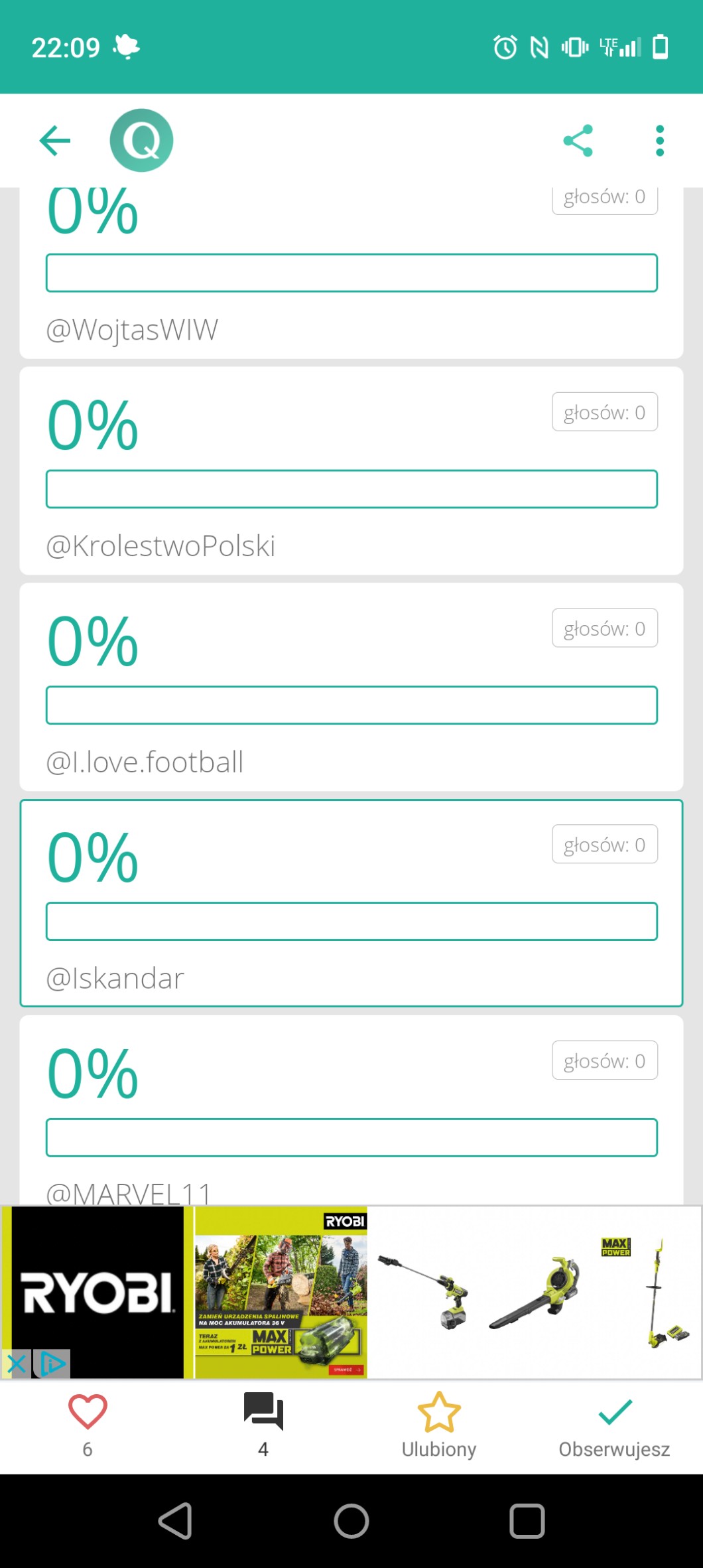Viewport: 703px width, 1568px height.
Task: Tap vote count badge for @Iskandar
Action: click(x=604, y=844)
